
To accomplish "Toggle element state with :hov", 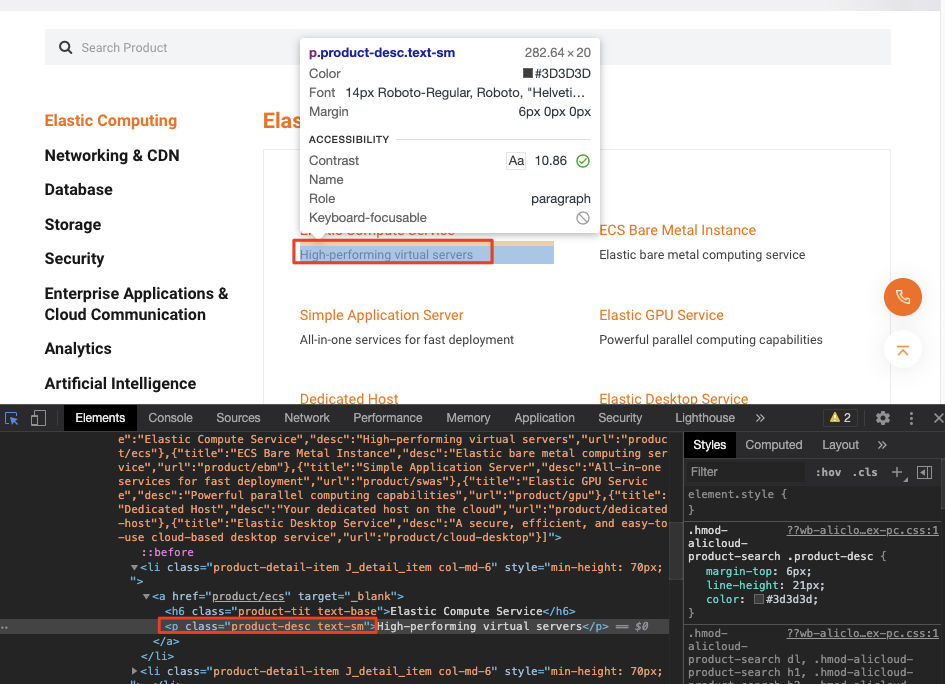I will (828, 472).
